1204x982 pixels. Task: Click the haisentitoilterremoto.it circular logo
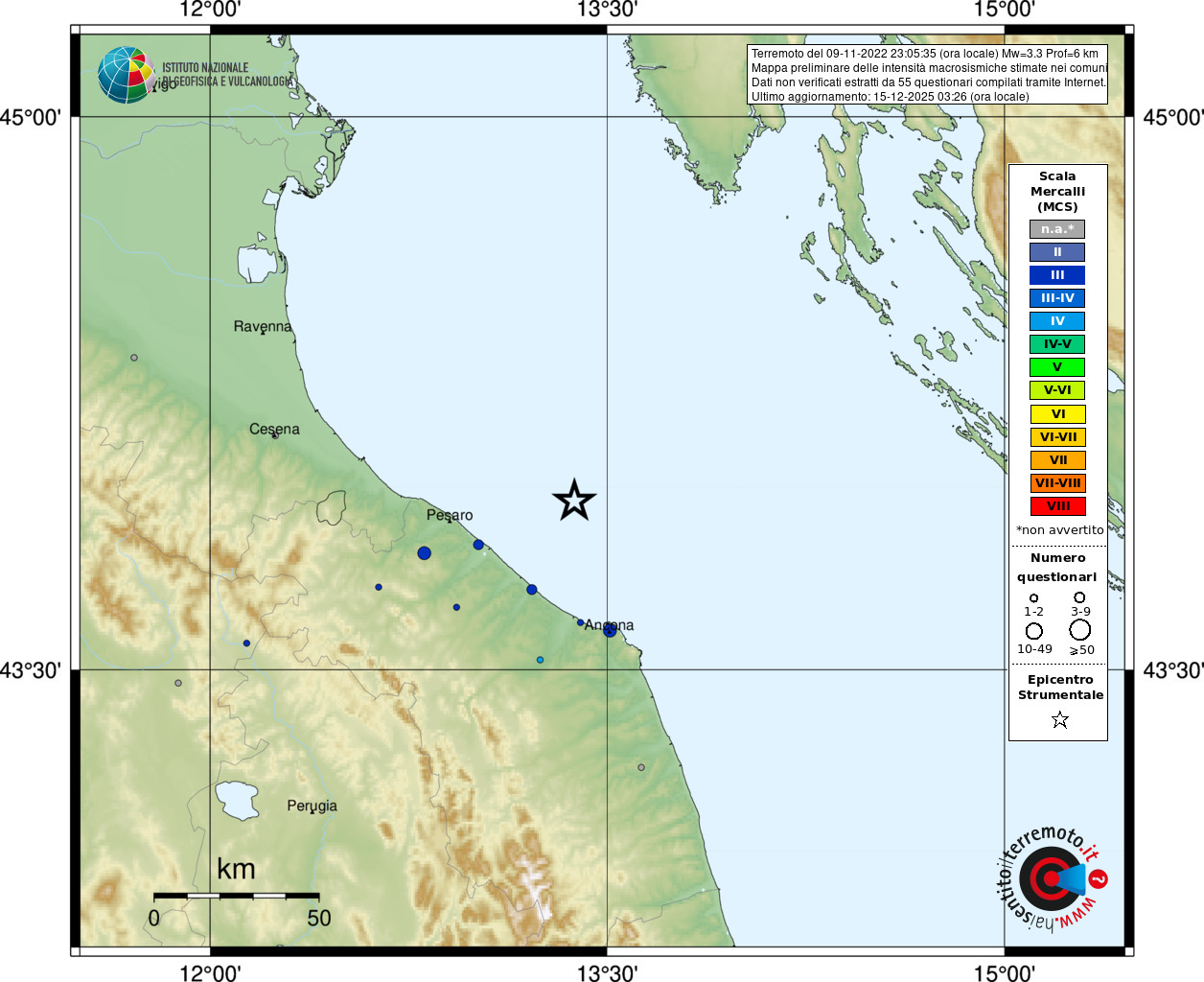(x=1053, y=878)
